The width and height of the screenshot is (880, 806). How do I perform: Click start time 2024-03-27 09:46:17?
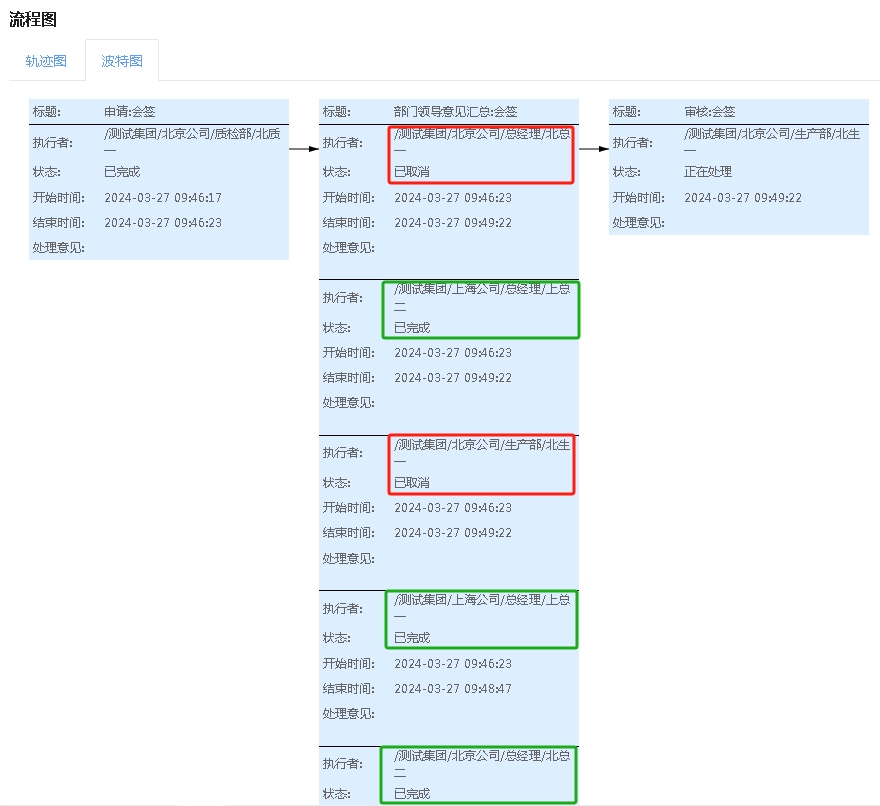coord(163,198)
